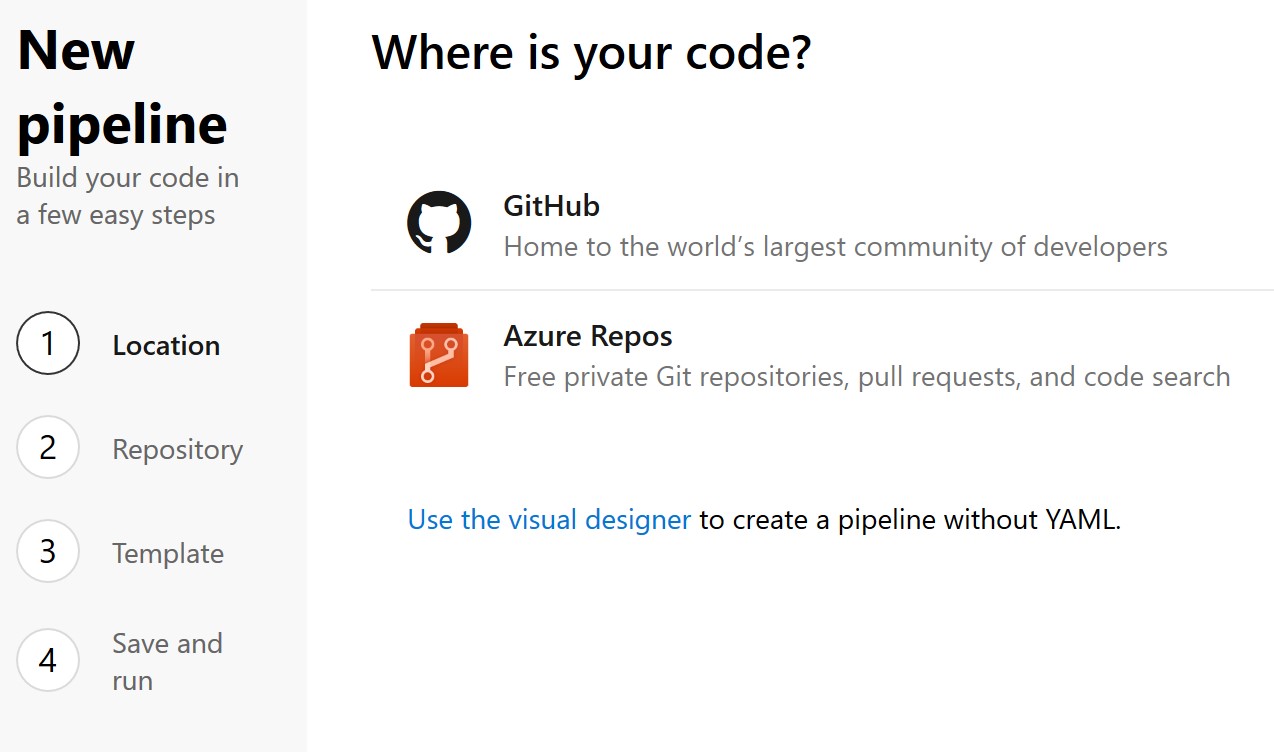Open Use the visual designer link
Screen dimensions: 1274x752
pos(548,520)
